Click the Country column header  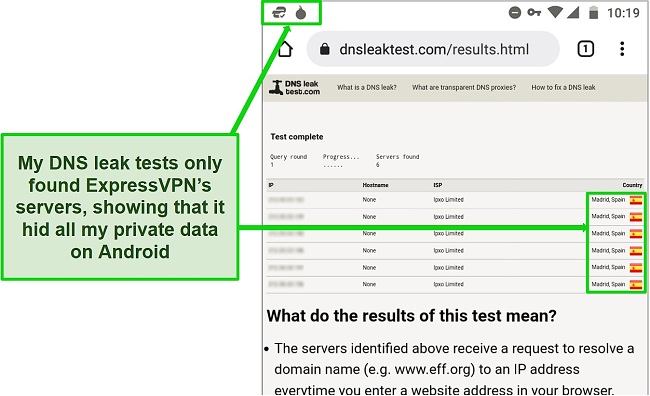[632, 185]
